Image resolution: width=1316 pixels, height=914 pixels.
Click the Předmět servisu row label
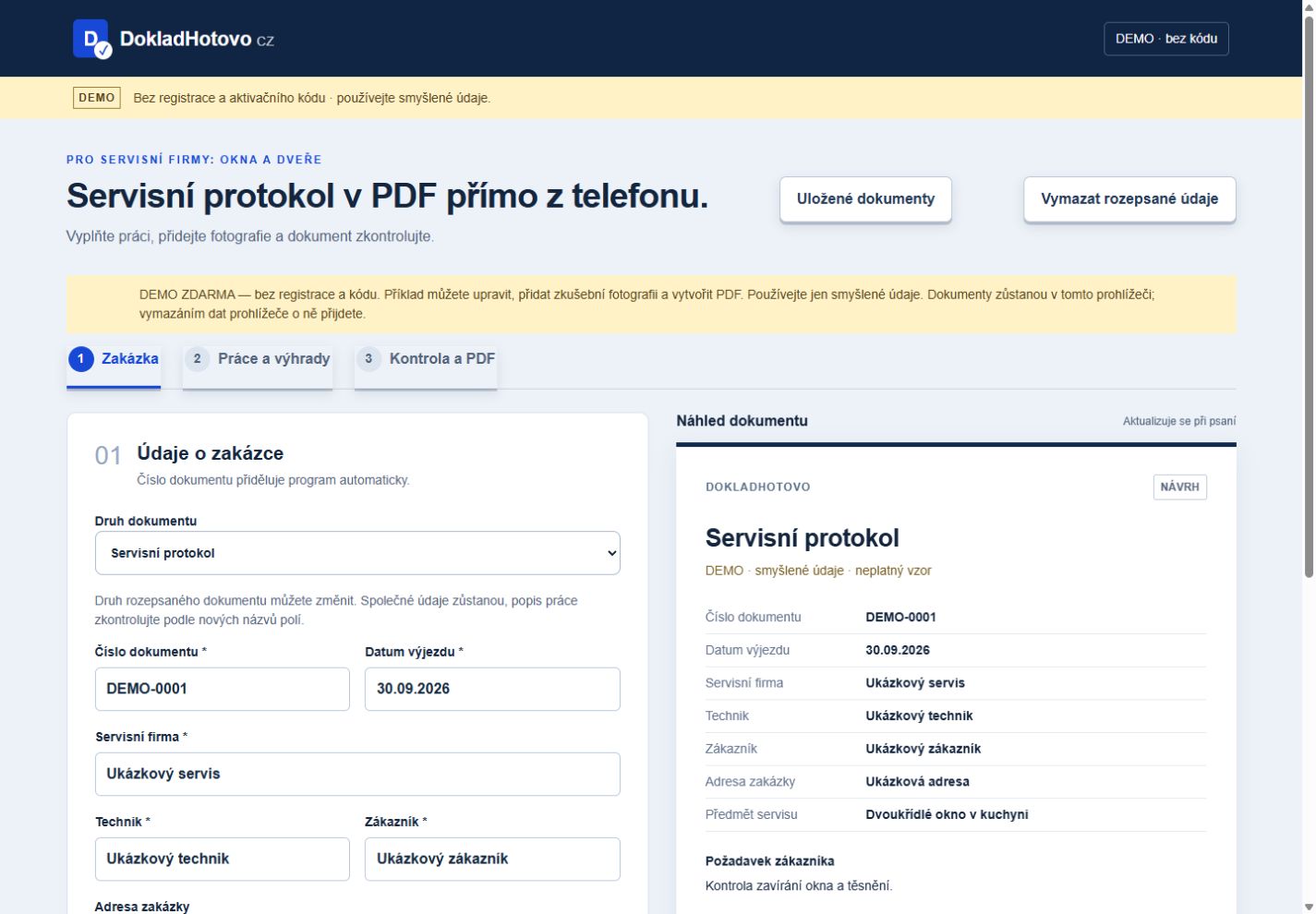pos(751,814)
